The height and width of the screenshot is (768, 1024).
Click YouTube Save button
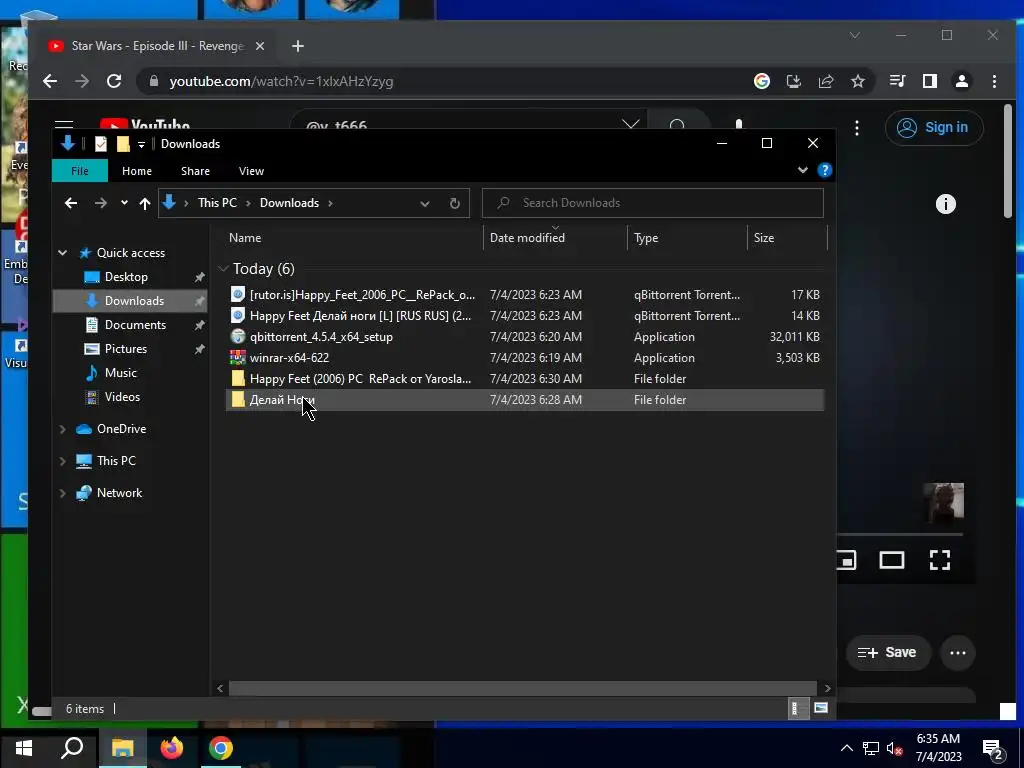888,652
